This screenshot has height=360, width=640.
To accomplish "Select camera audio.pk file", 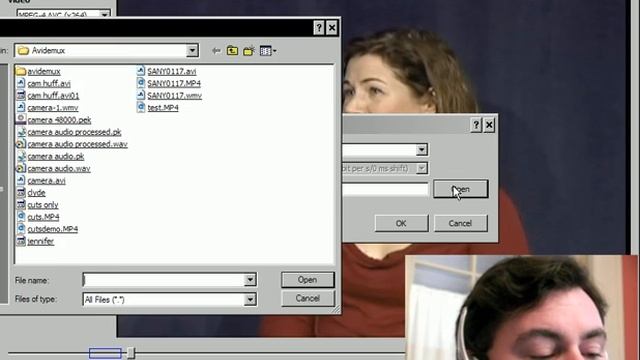I will coord(56,156).
